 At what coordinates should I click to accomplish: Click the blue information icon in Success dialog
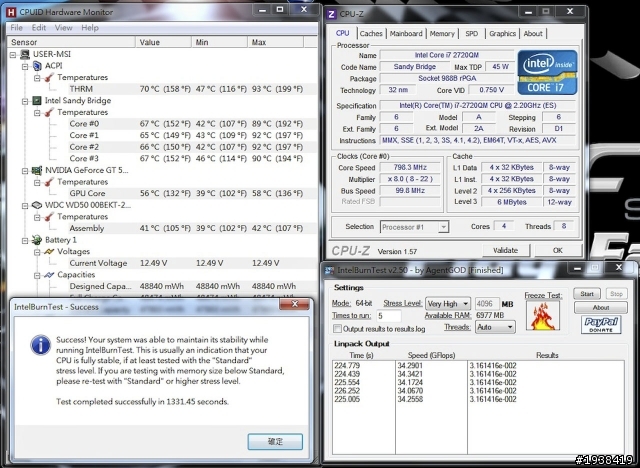tap(41, 345)
